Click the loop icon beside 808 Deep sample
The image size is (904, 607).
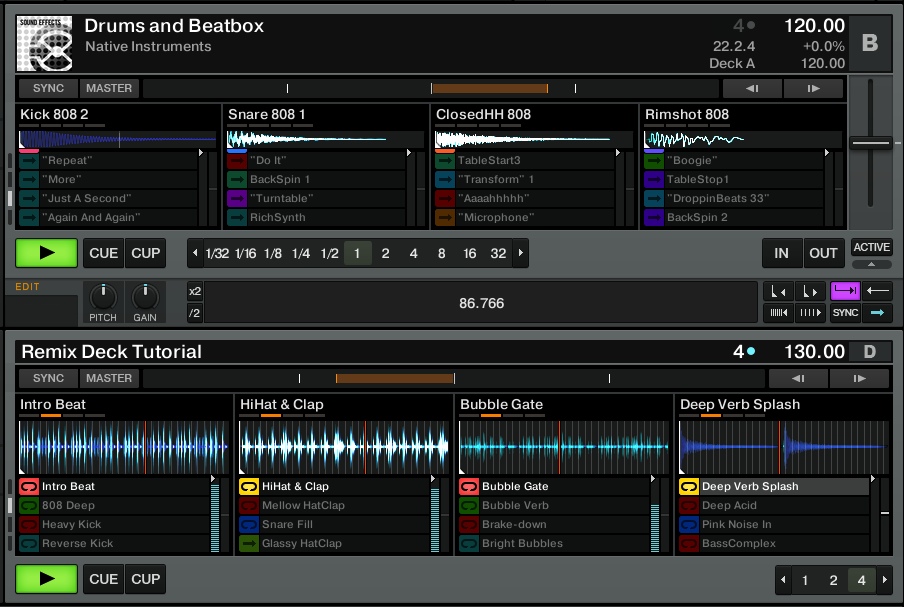click(29, 506)
